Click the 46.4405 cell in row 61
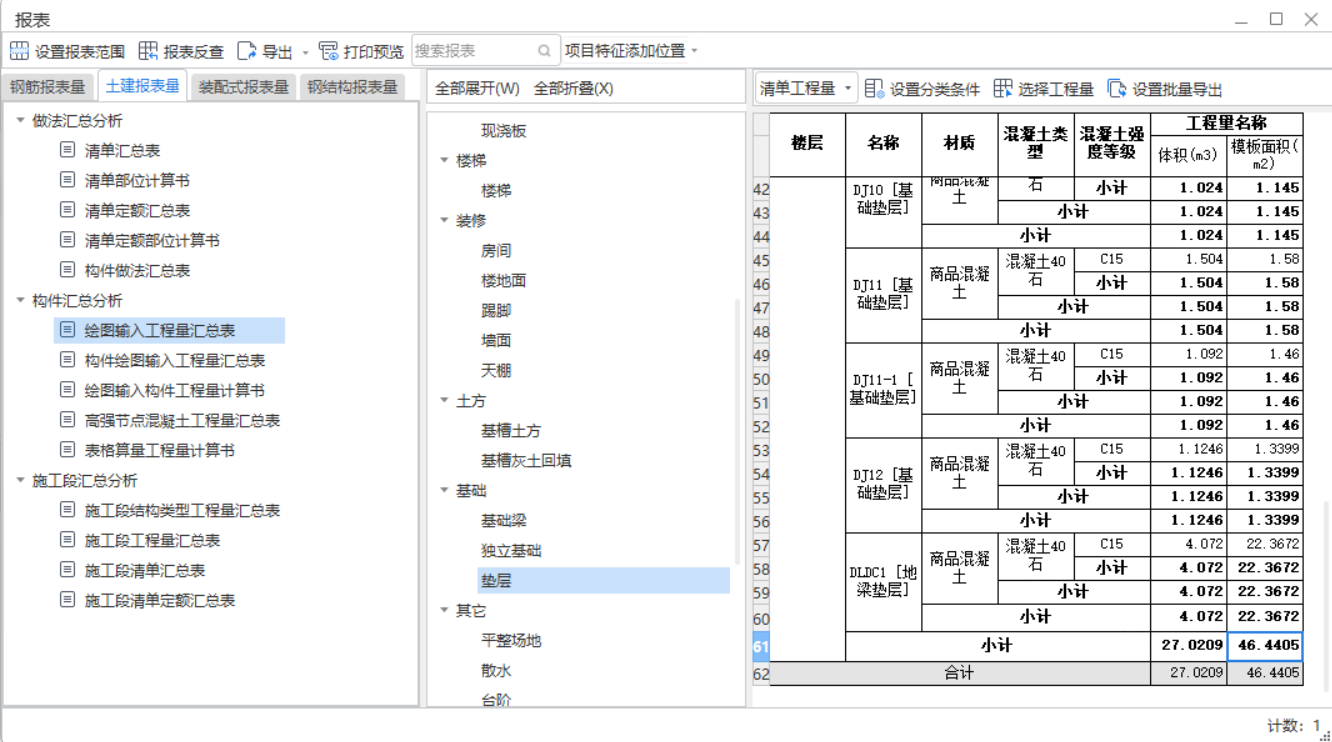The height and width of the screenshot is (742, 1332). tap(1265, 646)
